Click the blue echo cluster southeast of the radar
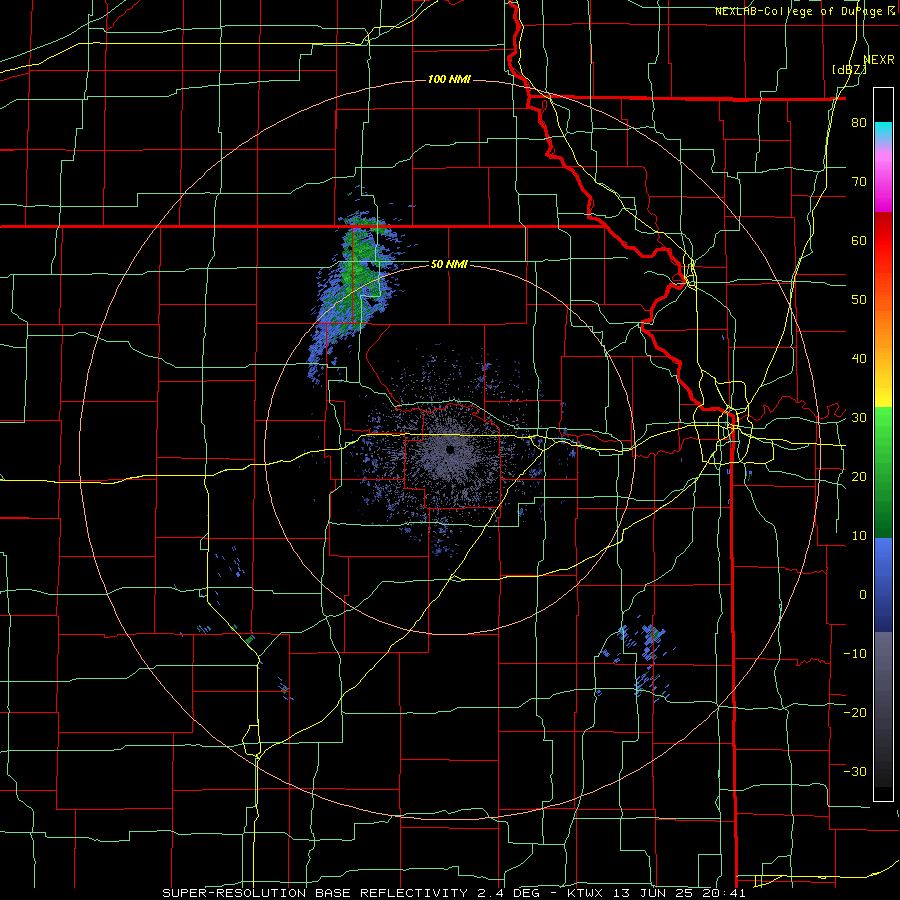Image resolution: width=900 pixels, height=900 pixels. coord(640,660)
